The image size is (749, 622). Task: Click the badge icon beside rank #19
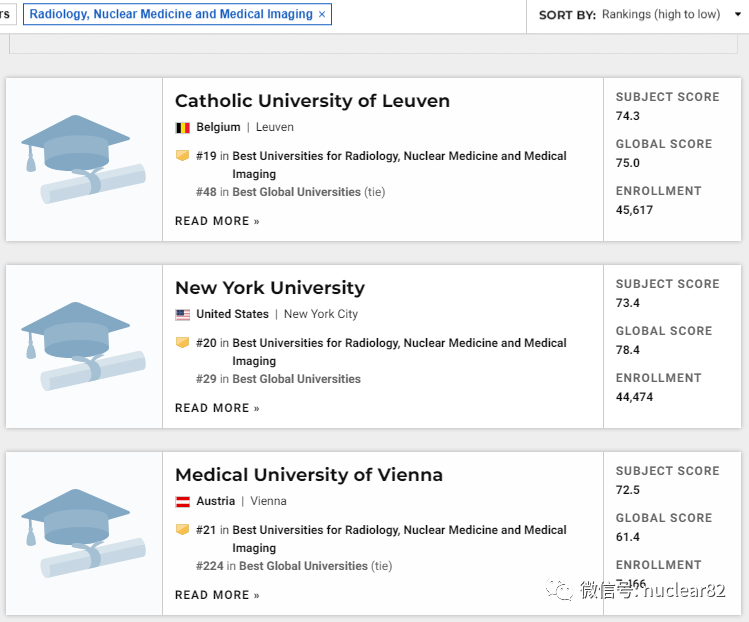182,156
